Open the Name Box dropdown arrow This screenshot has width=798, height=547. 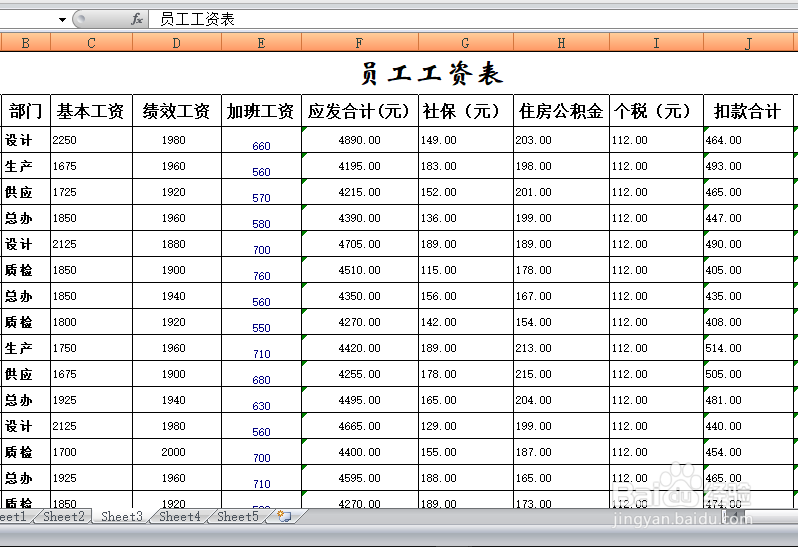pyautogui.click(x=62, y=20)
